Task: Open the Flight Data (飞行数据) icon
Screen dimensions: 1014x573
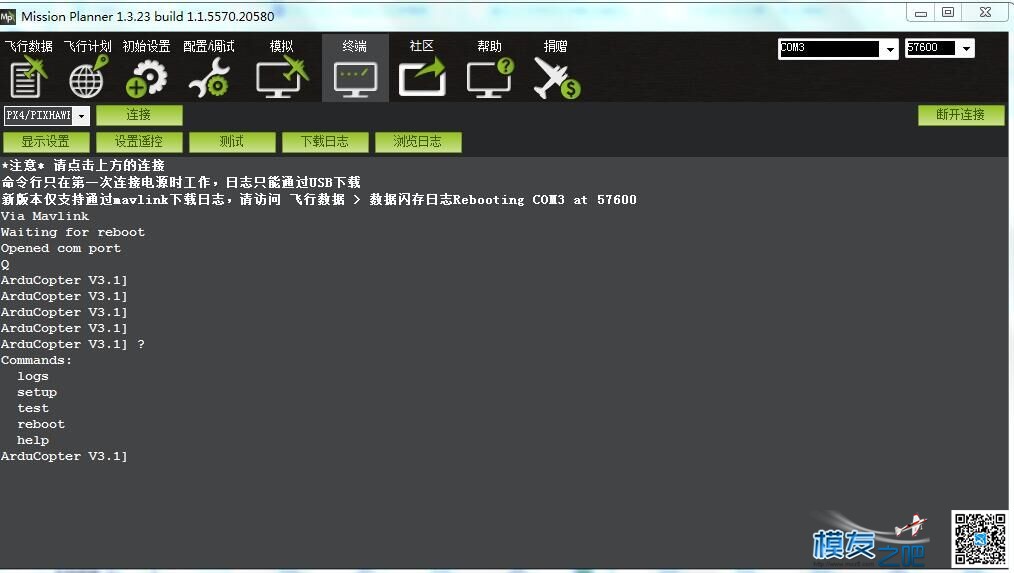Action: pyautogui.click(x=28, y=78)
